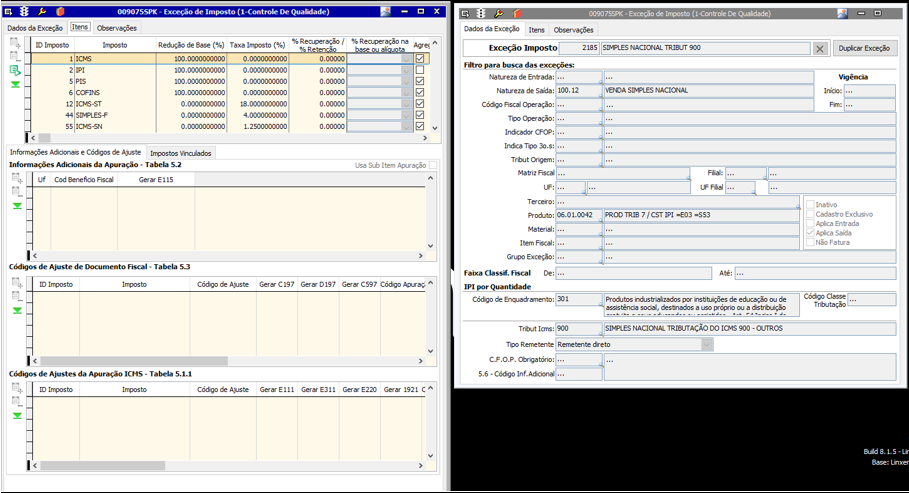
Task: Click the Duplicar Exceção button
Action: point(864,48)
